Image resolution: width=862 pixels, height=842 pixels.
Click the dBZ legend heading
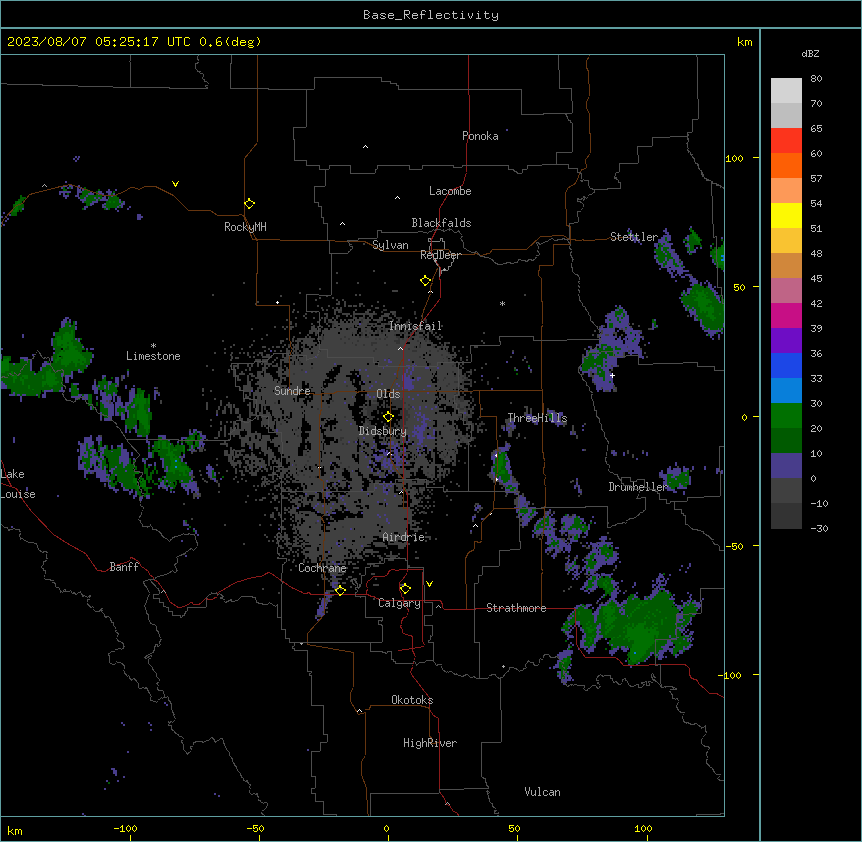tap(810, 54)
